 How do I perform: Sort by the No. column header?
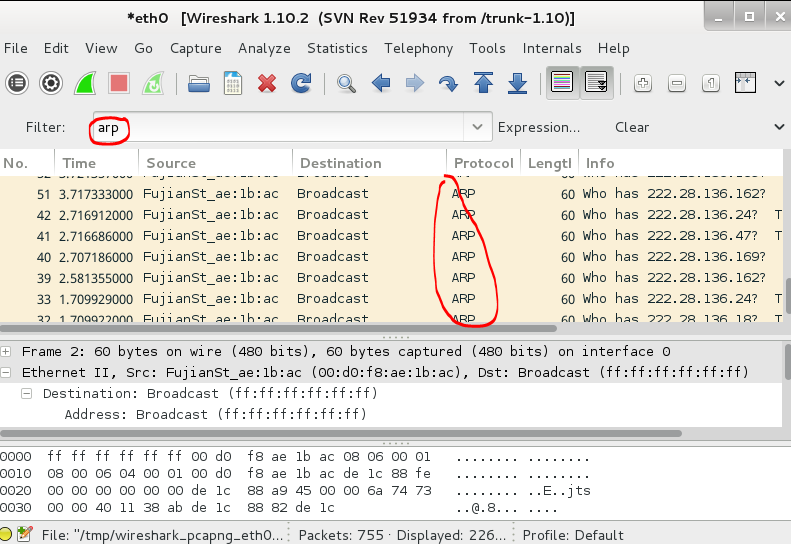pyautogui.click(x=27, y=163)
